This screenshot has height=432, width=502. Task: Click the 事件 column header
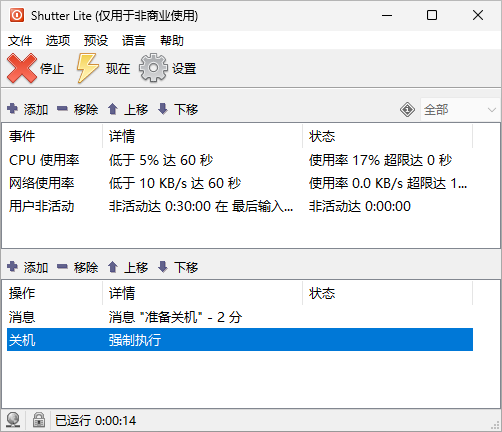tap(52, 136)
